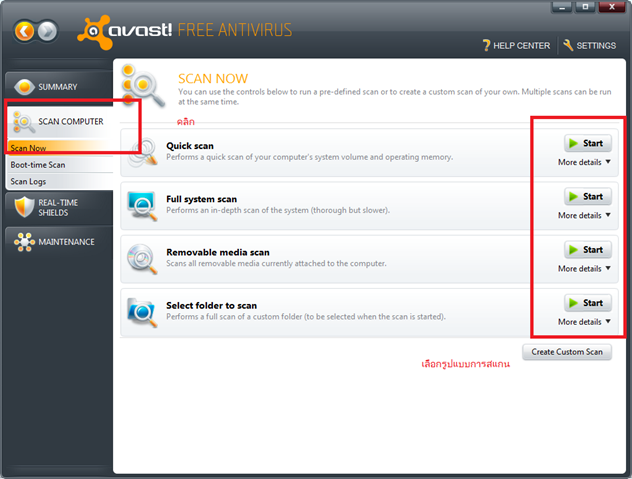Image resolution: width=632 pixels, height=479 pixels.
Task: Start the Full system scan
Action: [587, 197]
